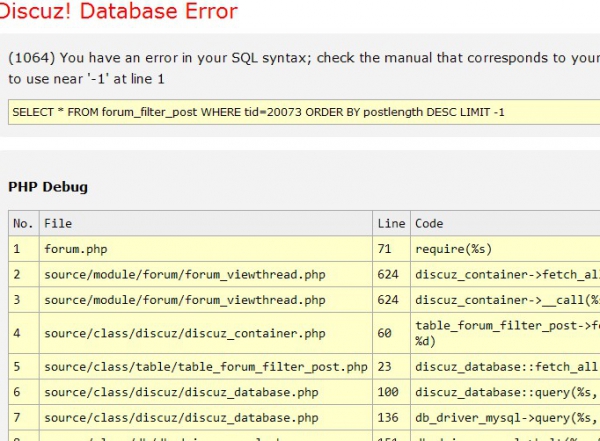The height and width of the screenshot is (441, 600).
Task: Select discuz_database.php file in row 6
Action: [x=206, y=392]
